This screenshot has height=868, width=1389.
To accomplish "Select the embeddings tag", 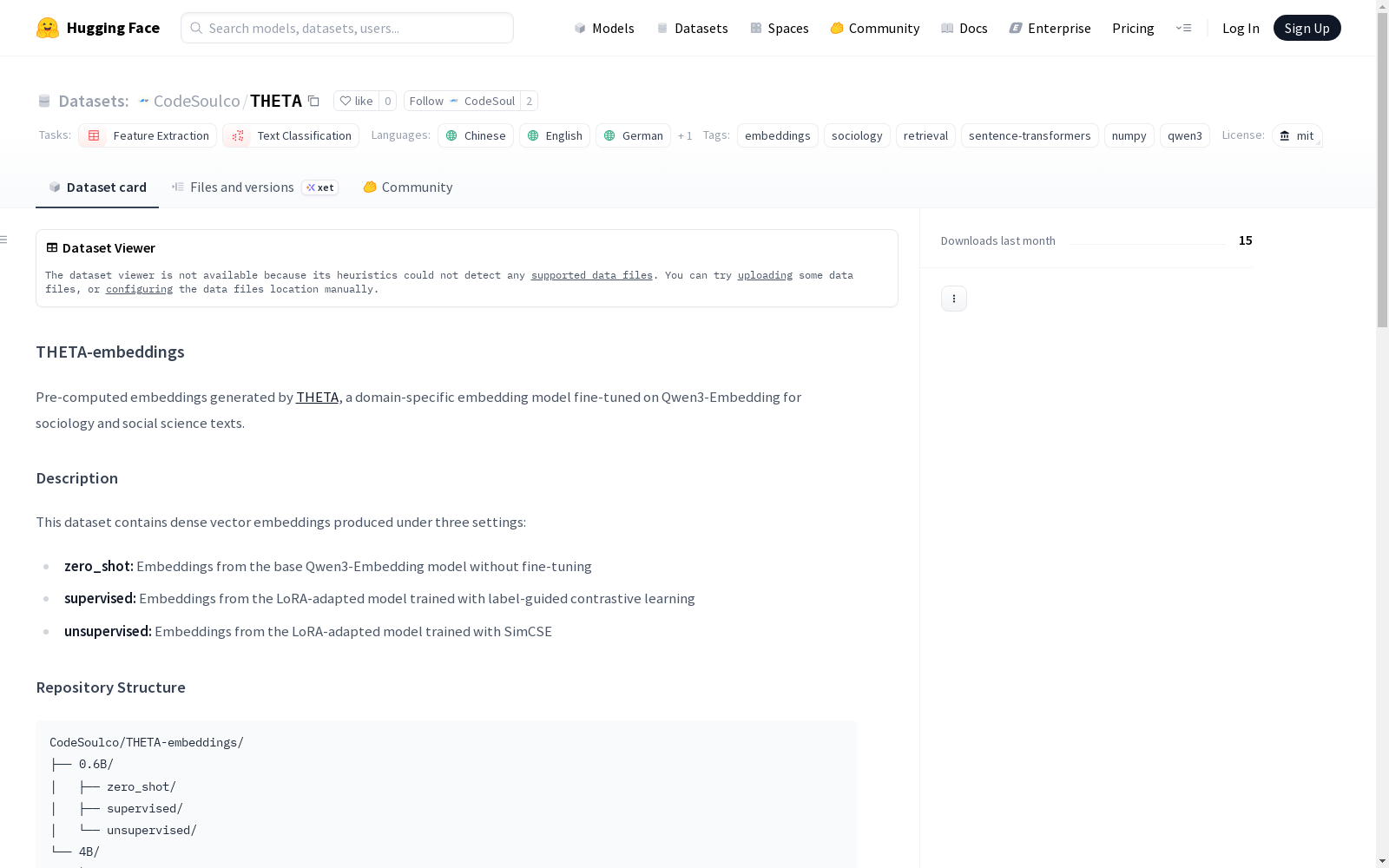I will [778, 135].
